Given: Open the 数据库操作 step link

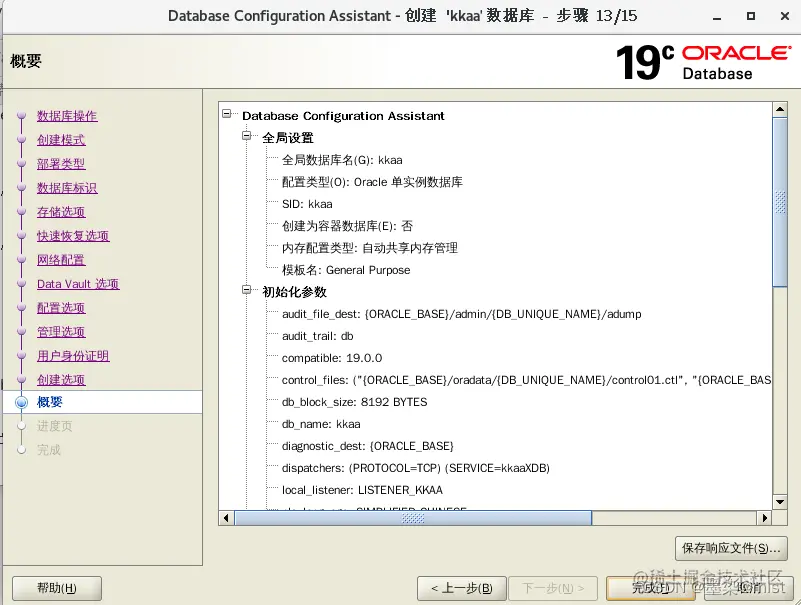Looking at the screenshot, I should [x=67, y=116].
